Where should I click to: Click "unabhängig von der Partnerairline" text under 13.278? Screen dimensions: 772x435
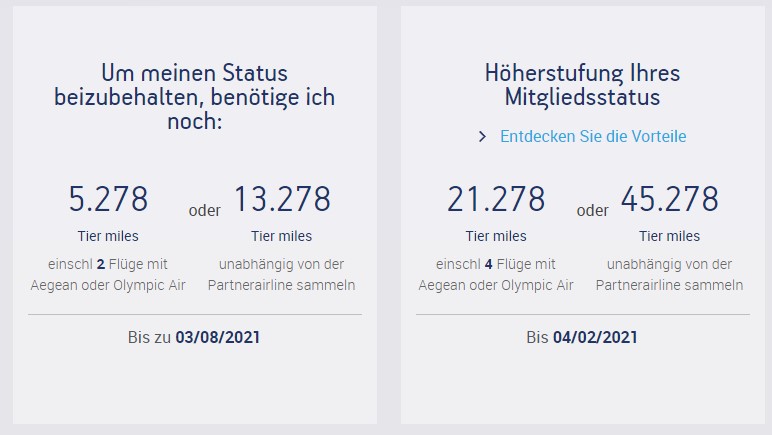pyautogui.click(x=281, y=274)
